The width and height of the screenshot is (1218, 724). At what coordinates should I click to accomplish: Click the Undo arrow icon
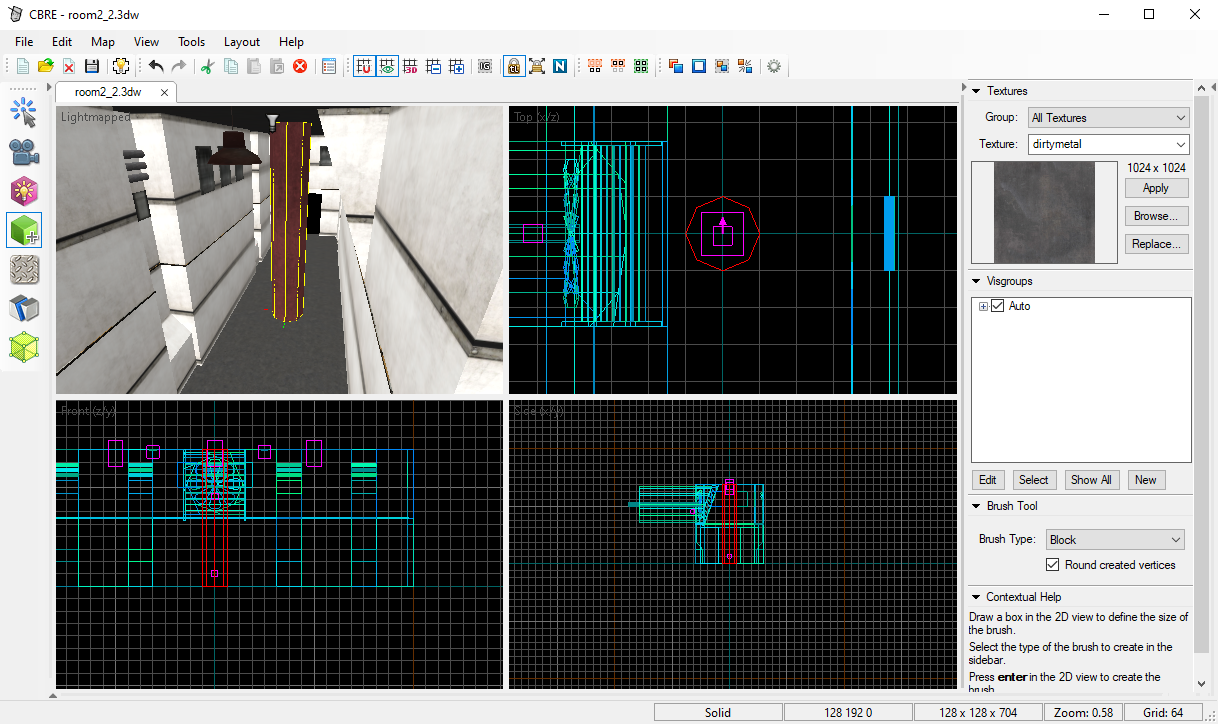point(156,66)
